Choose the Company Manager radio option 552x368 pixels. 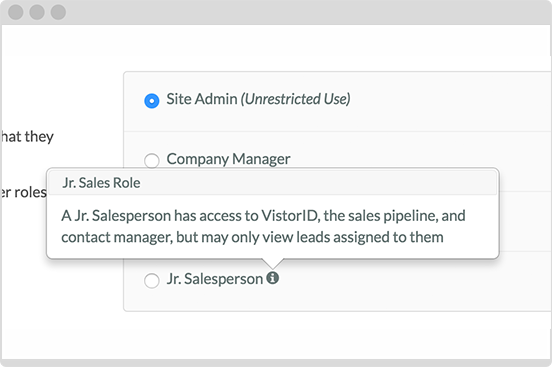(x=152, y=160)
